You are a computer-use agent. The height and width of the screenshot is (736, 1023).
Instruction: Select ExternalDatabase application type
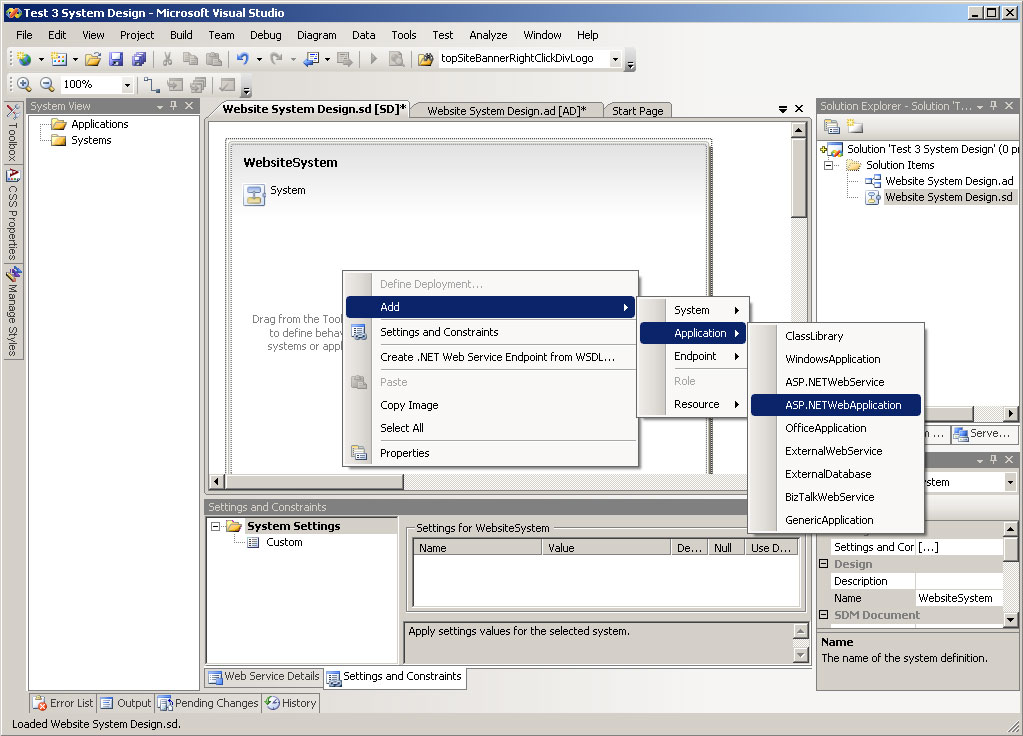coord(836,474)
